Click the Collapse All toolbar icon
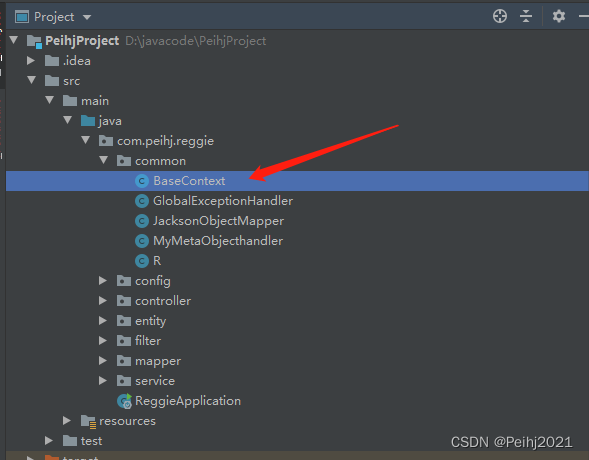Viewport: 589px width, 460px height. pyautogui.click(x=526, y=16)
